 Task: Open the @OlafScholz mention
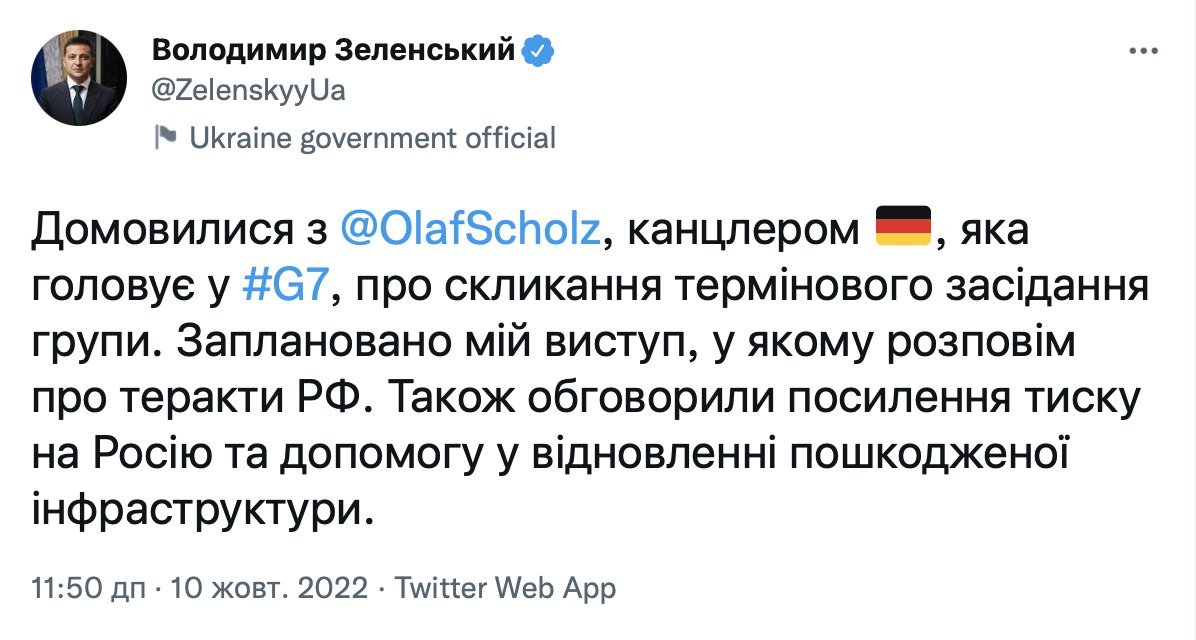pos(472,230)
